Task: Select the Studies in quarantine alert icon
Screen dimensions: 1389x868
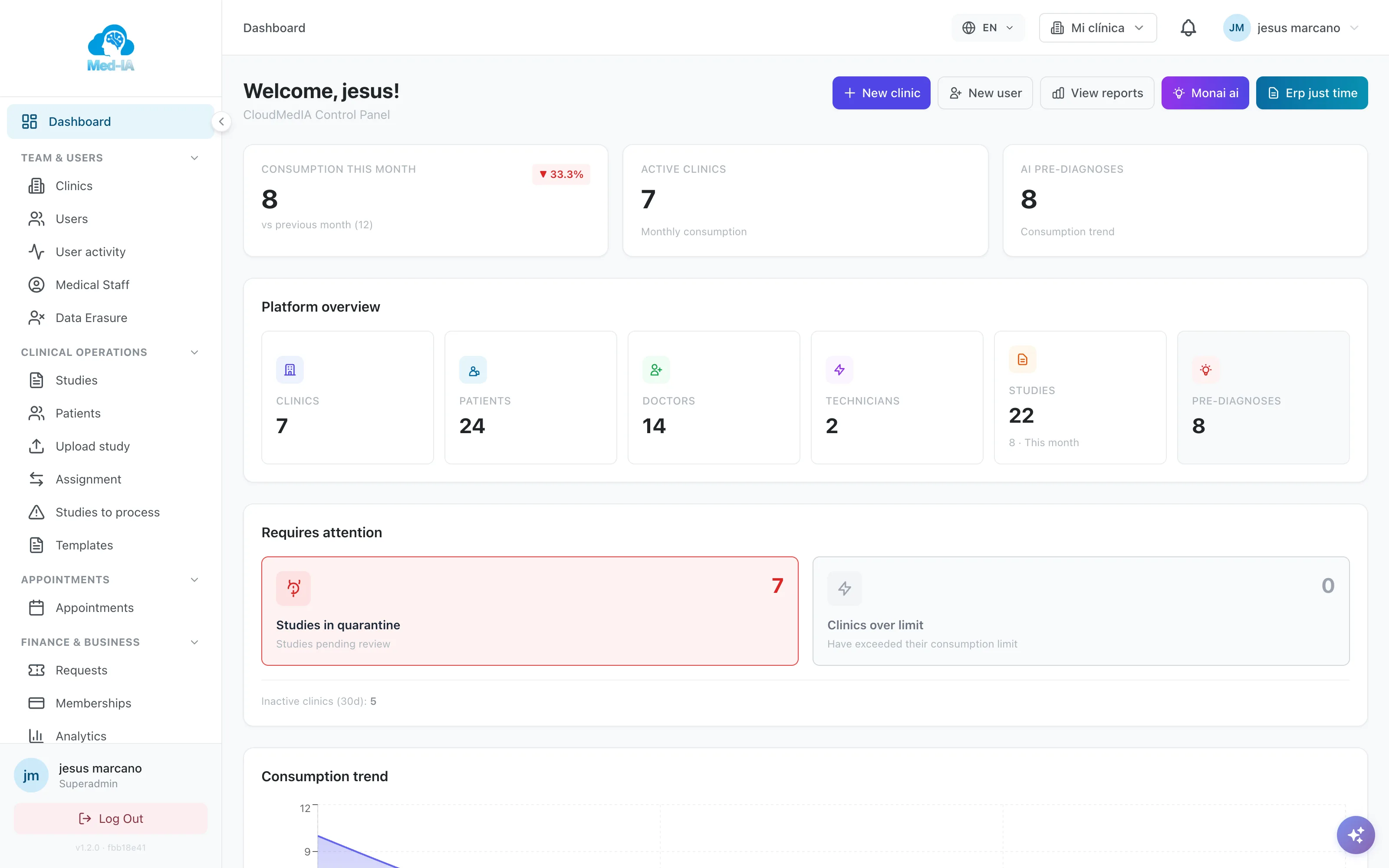Action: coord(293,589)
